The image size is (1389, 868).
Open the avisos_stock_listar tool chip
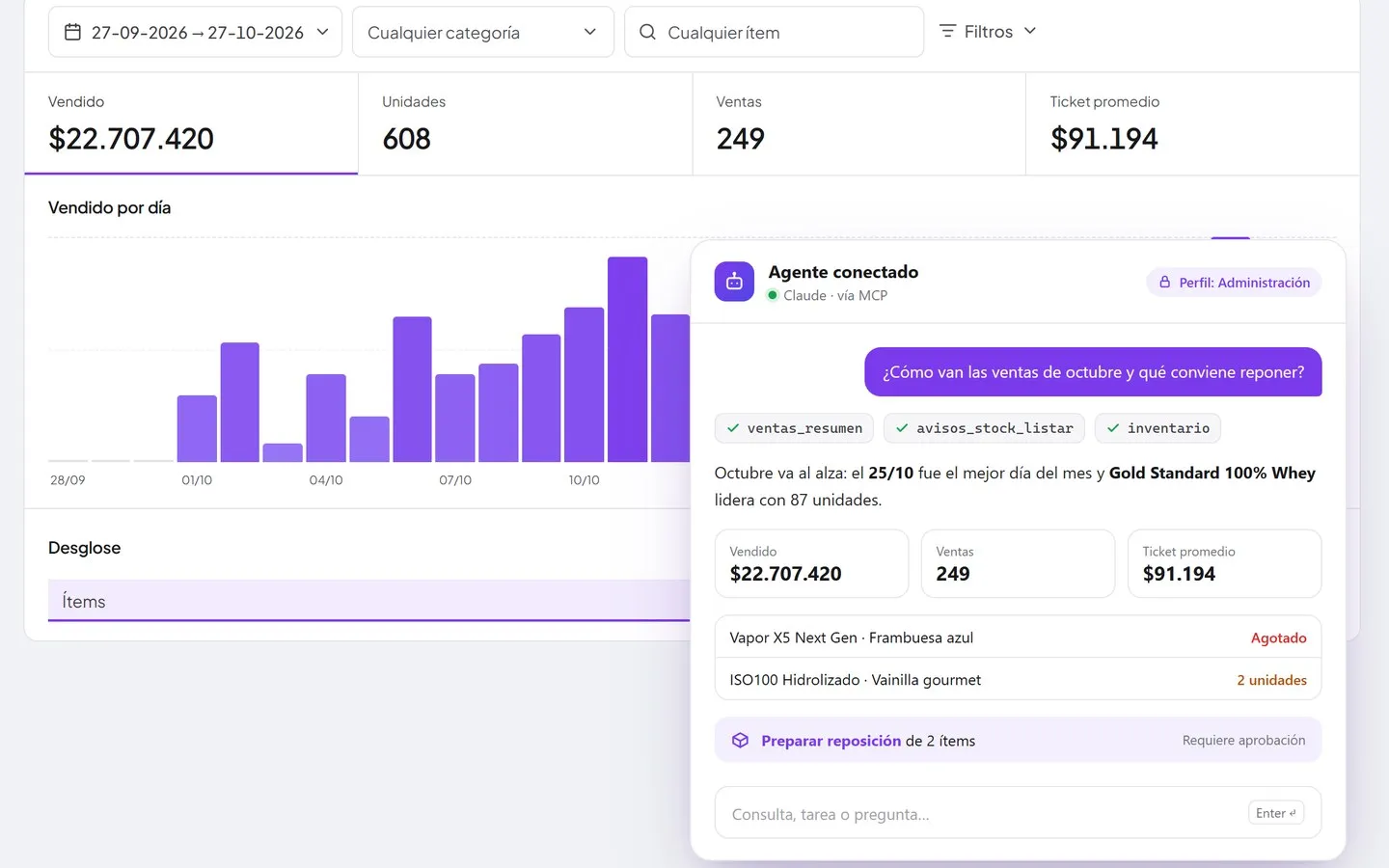984,428
